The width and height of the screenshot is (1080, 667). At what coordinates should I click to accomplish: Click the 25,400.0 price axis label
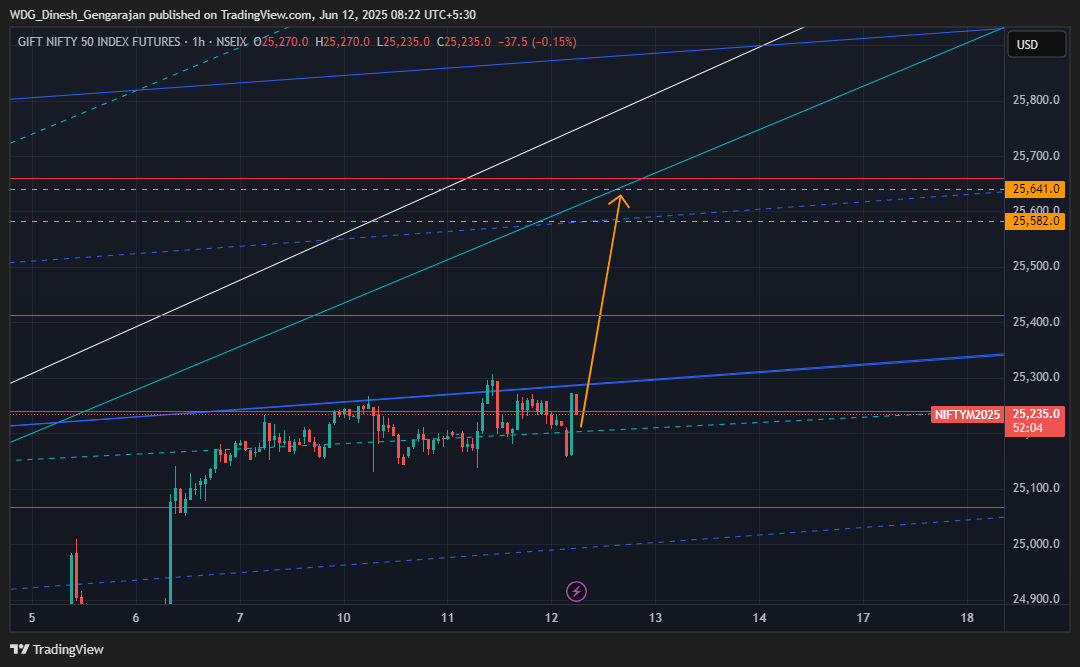point(1036,322)
